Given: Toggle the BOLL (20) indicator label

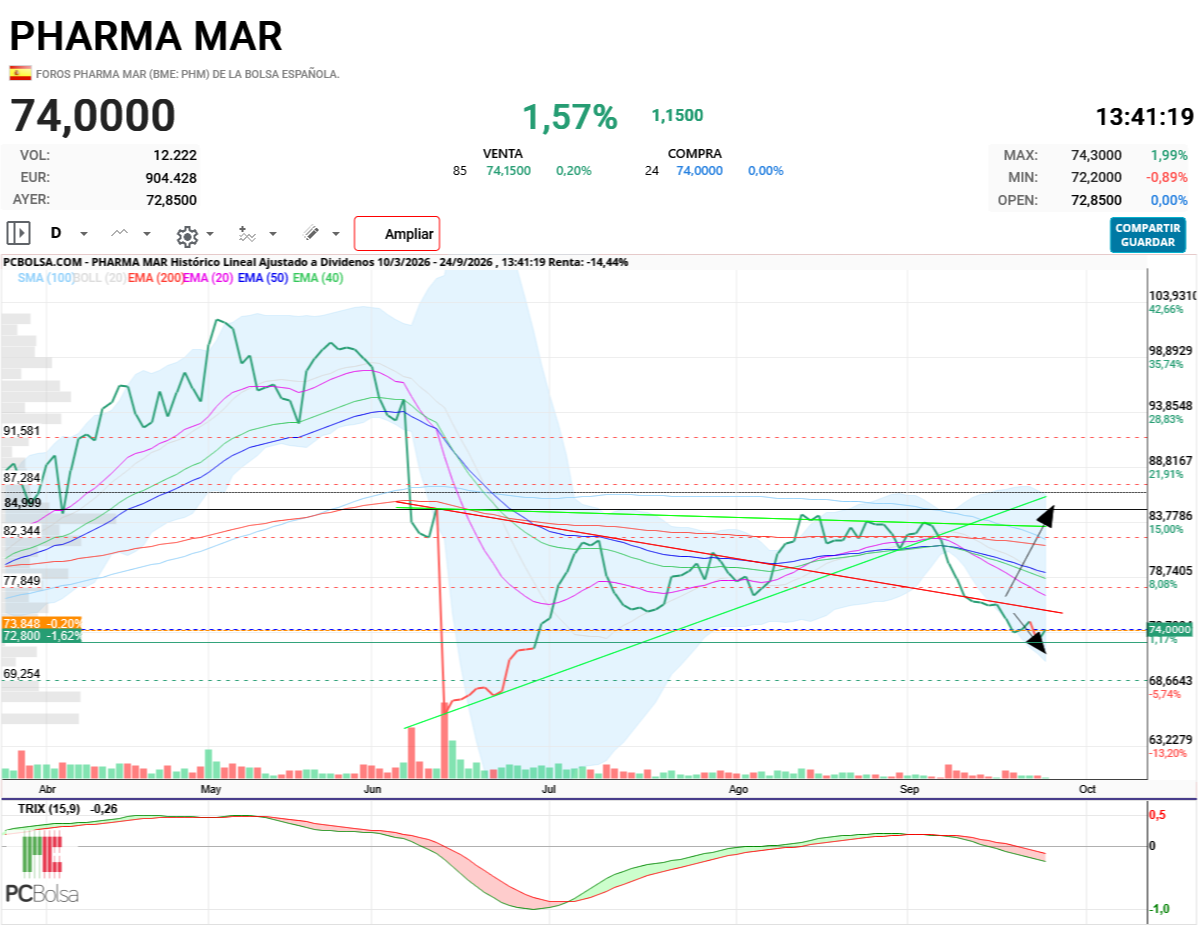Looking at the screenshot, I should [x=101, y=278].
